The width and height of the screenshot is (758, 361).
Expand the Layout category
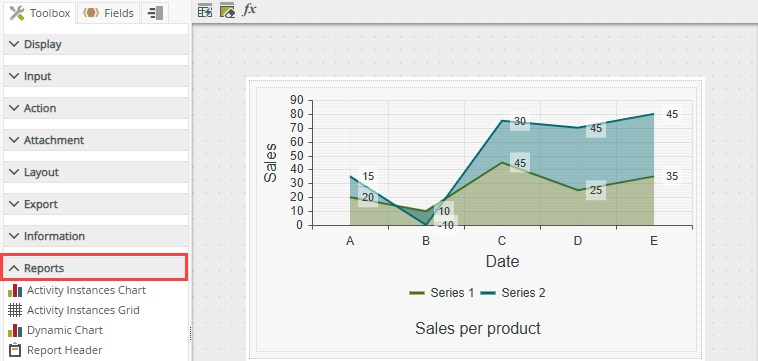click(x=96, y=173)
